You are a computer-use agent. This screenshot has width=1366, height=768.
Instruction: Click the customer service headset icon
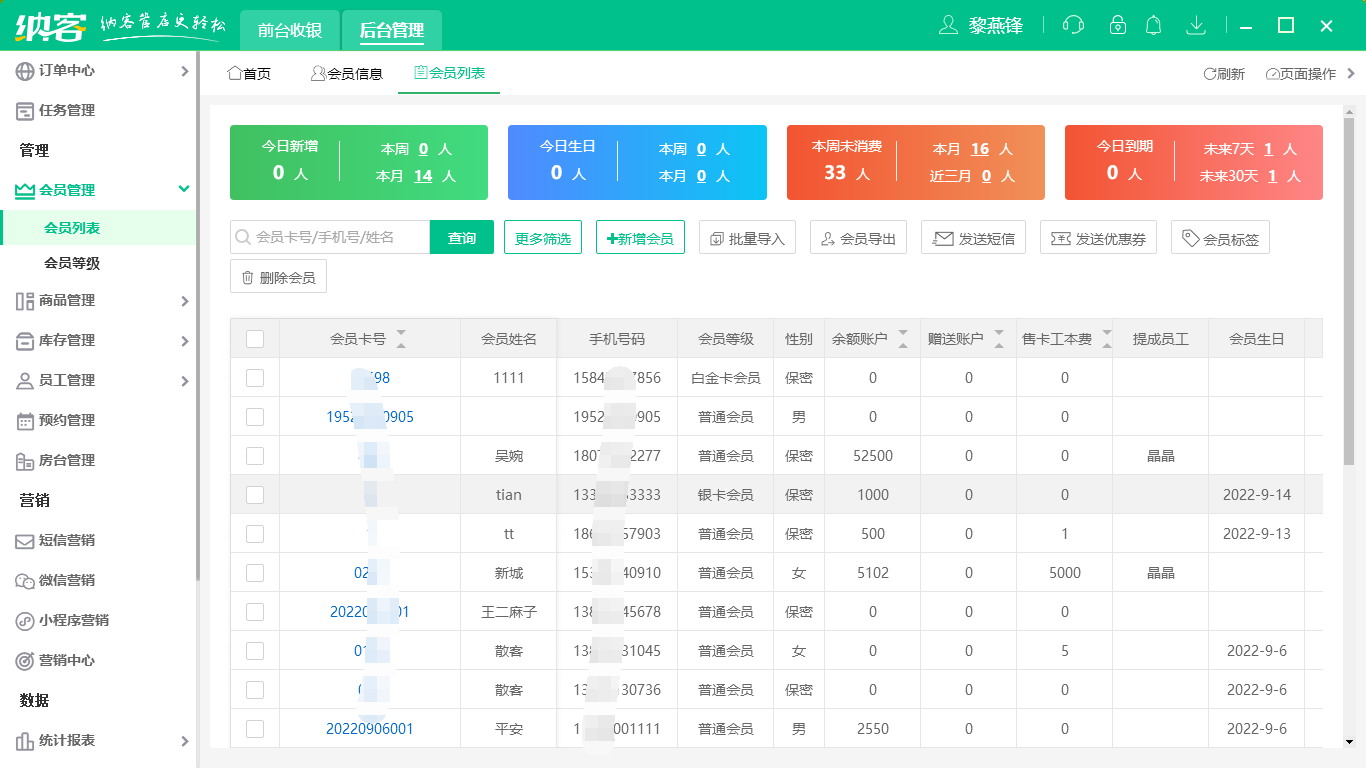pyautogui.click(x=1073, y=25)
